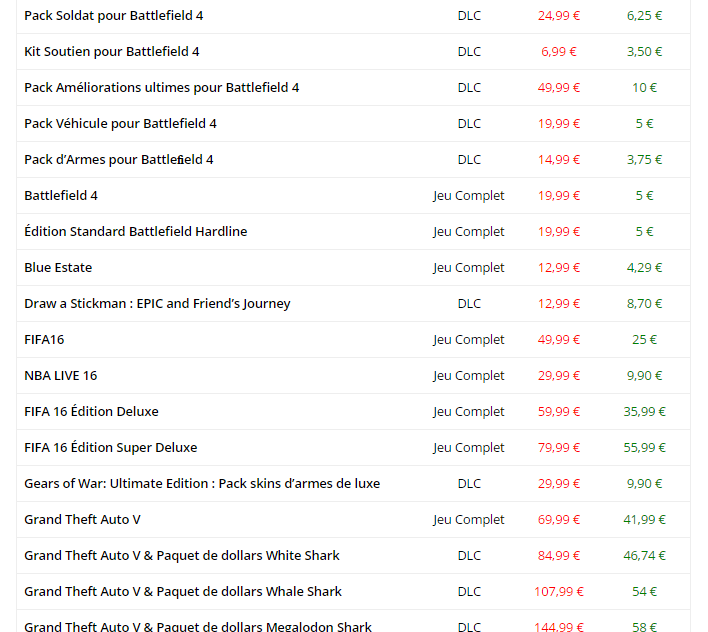
Task: Click the 59,99 € original price
Action: coord(559,412)
